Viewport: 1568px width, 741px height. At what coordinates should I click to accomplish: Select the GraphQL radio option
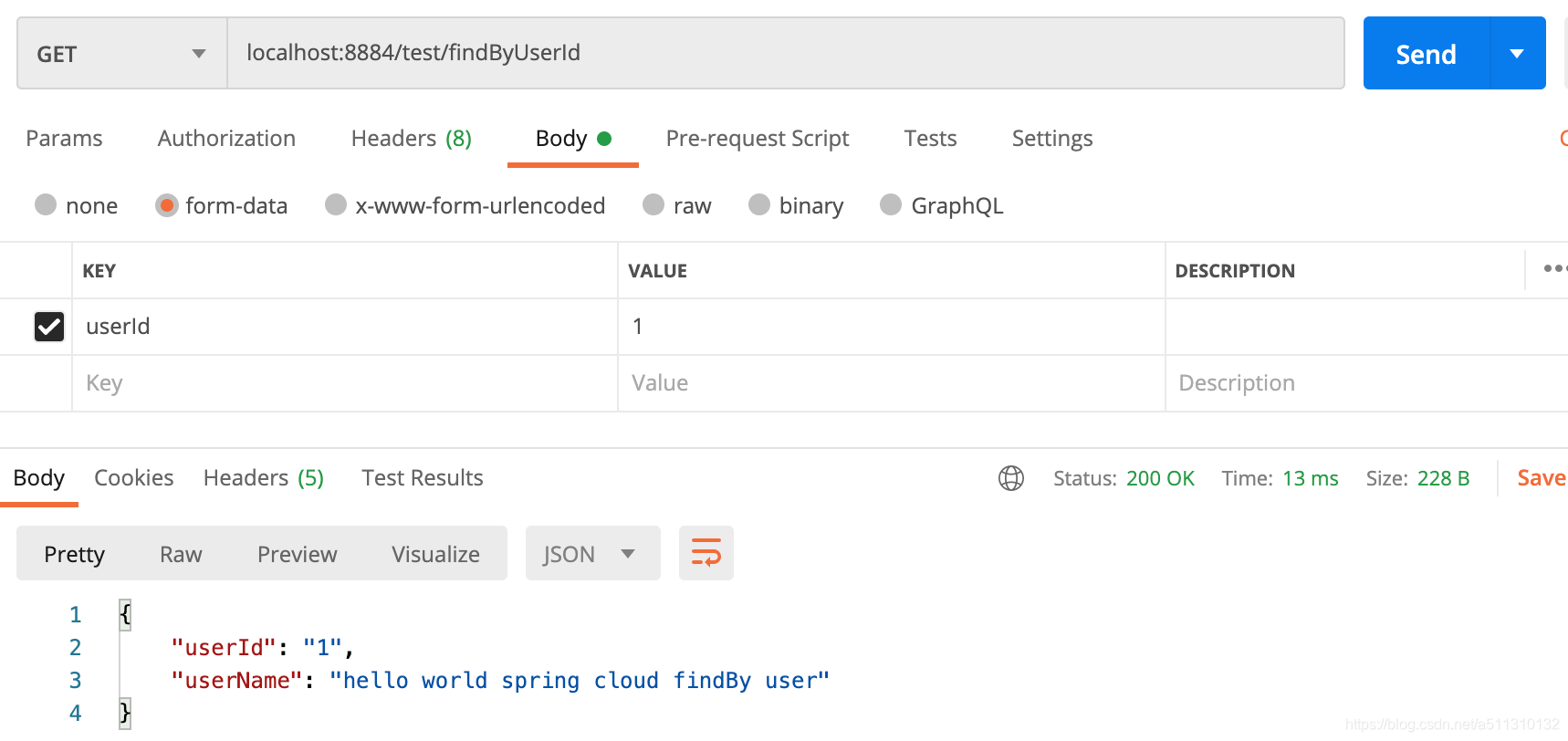pyautogui.click(x=891, y=204)
